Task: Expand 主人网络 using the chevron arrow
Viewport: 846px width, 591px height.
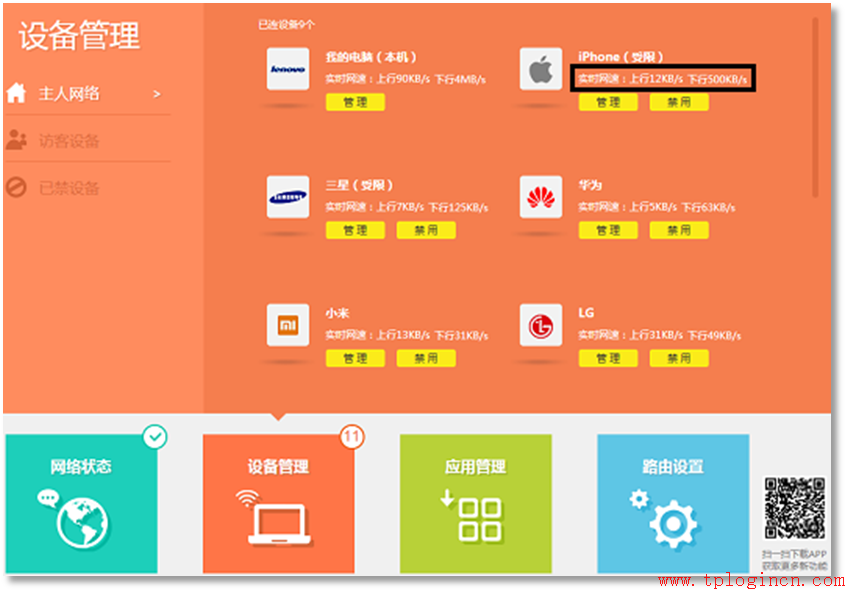Action: pos(156,93)
